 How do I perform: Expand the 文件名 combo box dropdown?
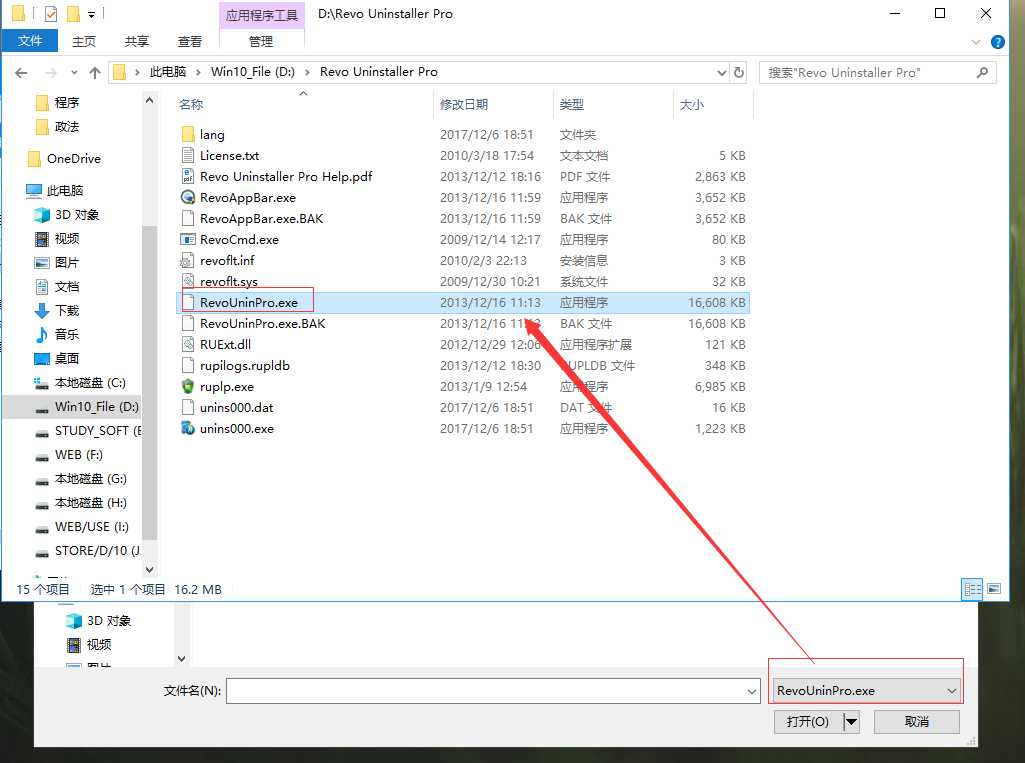pyautogui.click(x=752, y=691)
